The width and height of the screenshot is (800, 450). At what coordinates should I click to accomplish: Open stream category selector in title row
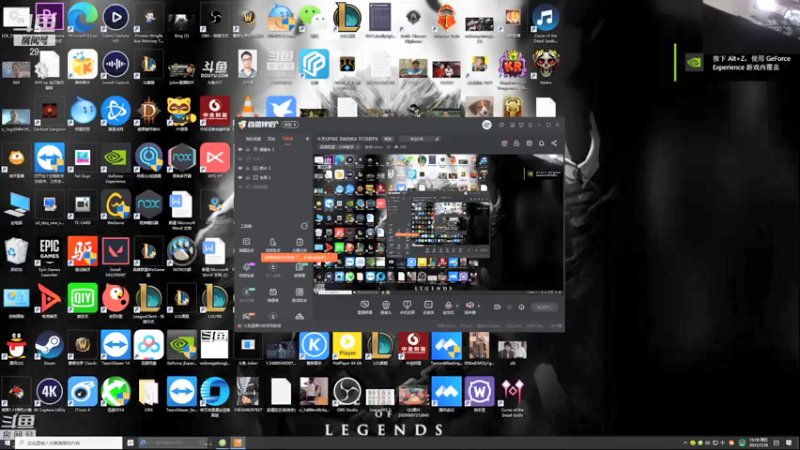(420, 139)
